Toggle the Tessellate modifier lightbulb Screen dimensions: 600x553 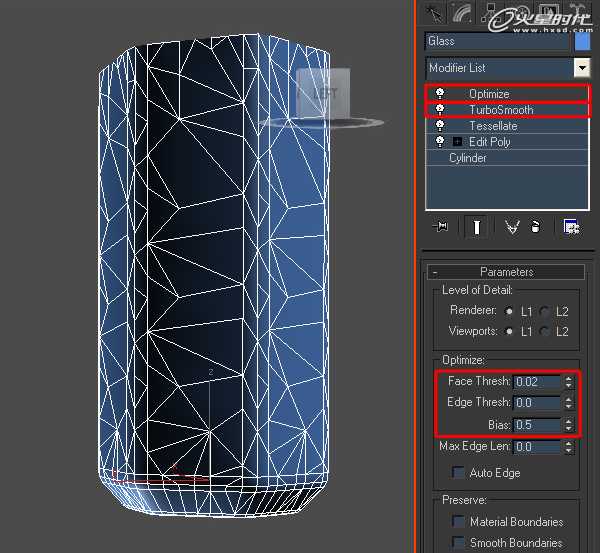tap(440, 126)
